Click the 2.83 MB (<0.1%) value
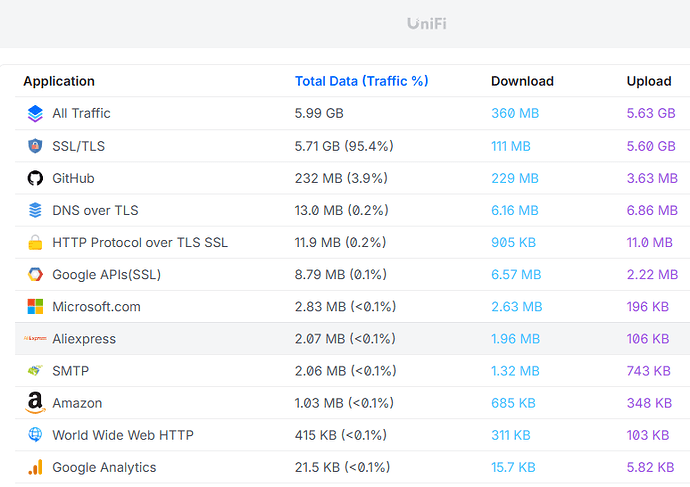The width and height of the screenshot is (690, 487). point(345,307)
